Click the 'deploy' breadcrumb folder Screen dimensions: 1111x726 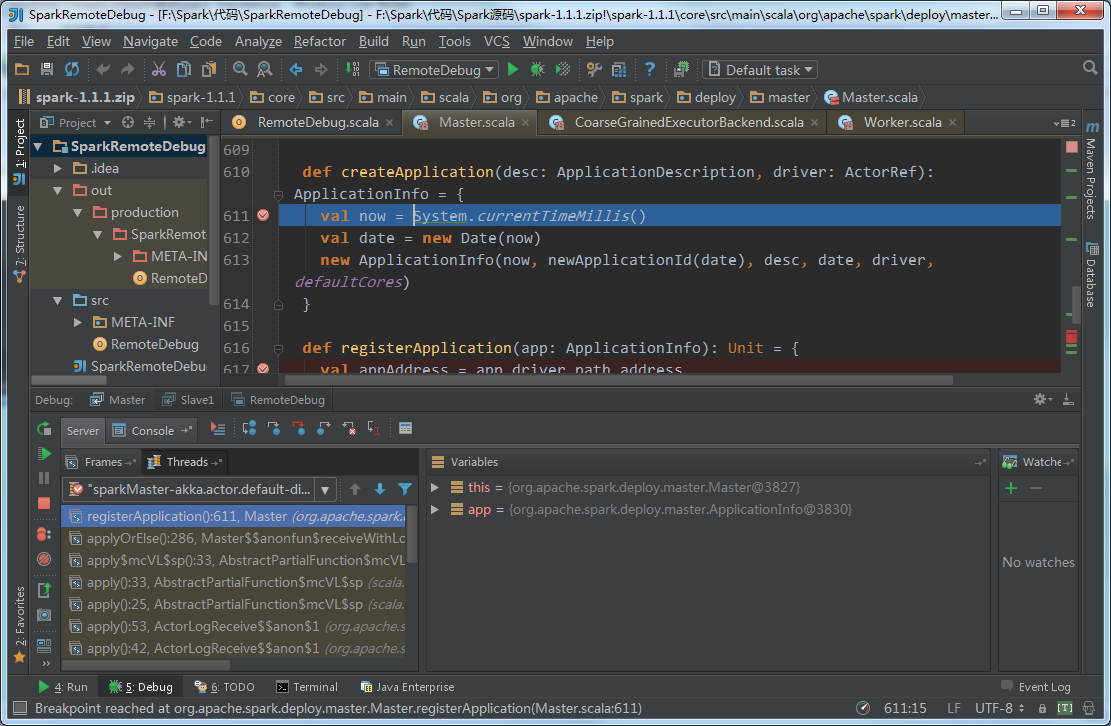pyautogui.click(x=706, y=97)
